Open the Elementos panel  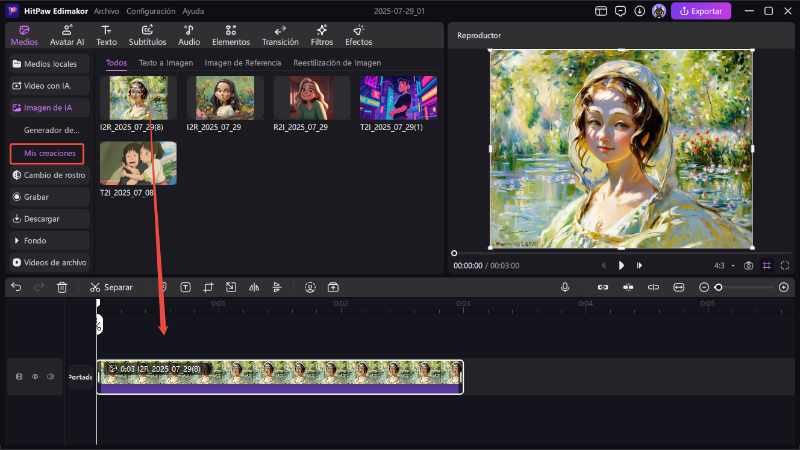click(231, 36)
